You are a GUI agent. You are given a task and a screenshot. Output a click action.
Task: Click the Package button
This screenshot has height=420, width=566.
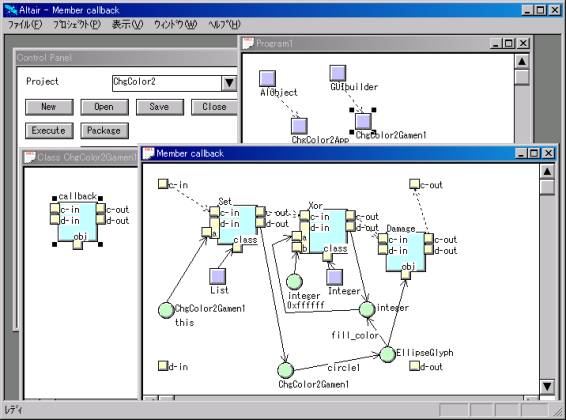[x=104, y=131]
